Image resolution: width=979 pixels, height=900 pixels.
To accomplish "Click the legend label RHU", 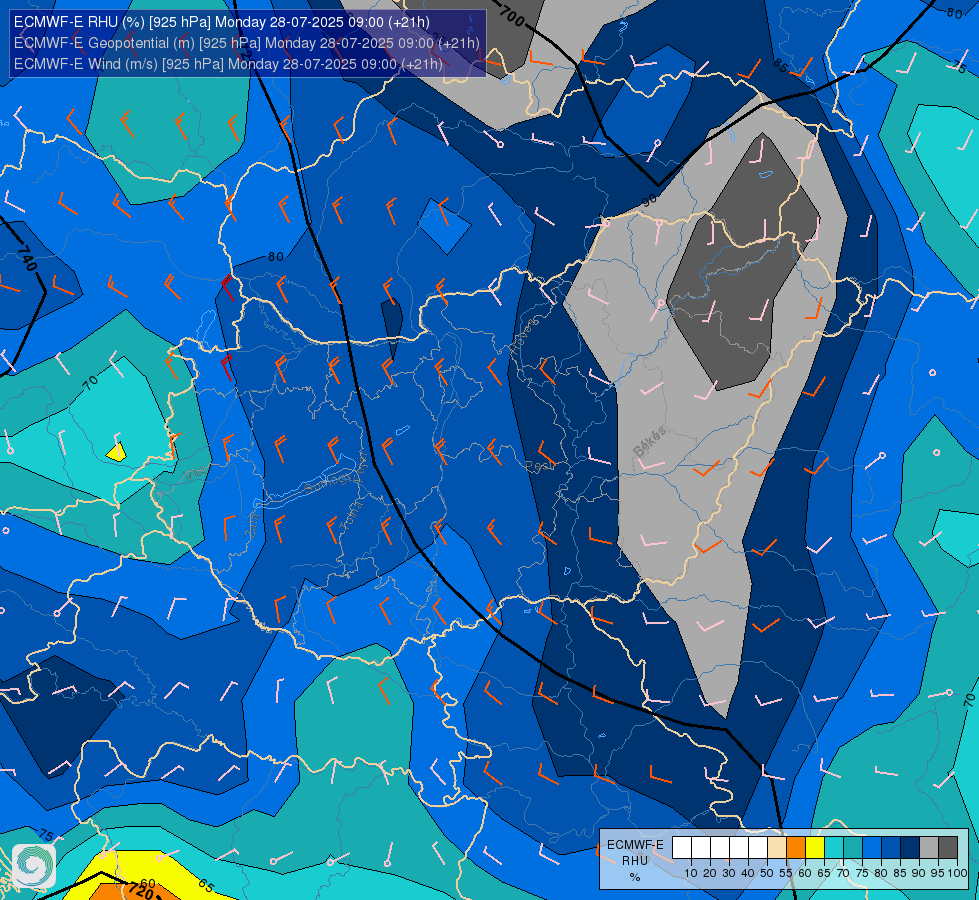I will tap(635, 861).
